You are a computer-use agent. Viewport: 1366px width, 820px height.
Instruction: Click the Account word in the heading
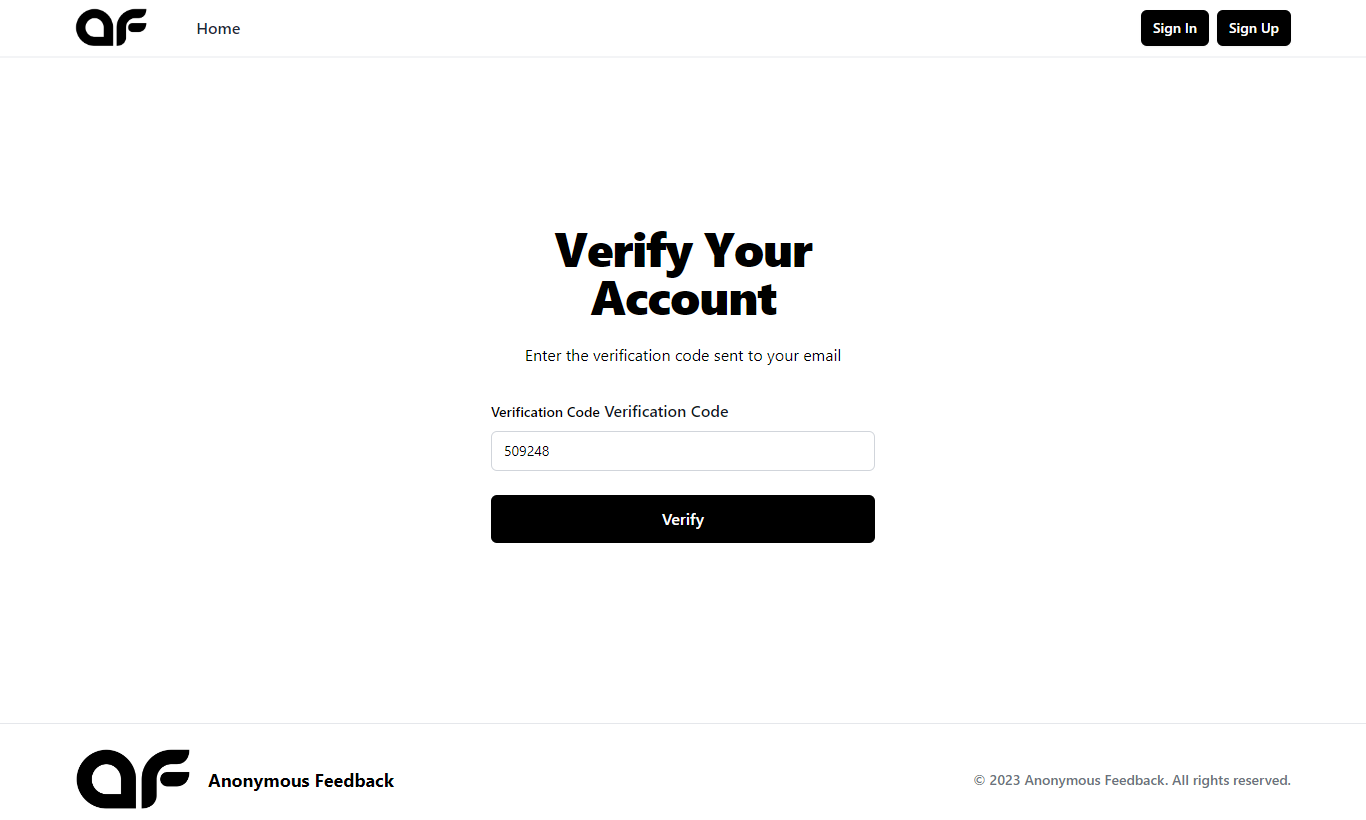[x=683, y=299]
